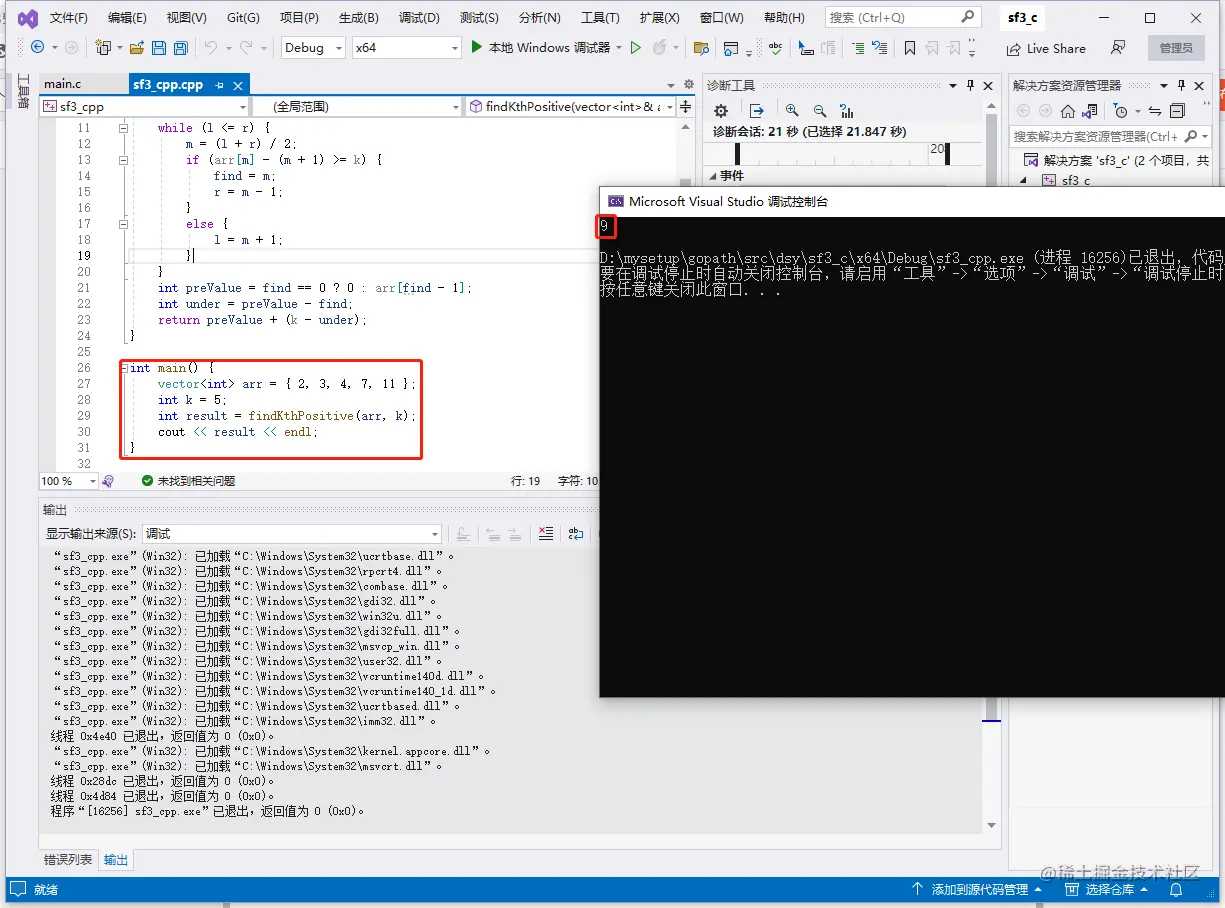Open the Debug configuration dropdown
1225x908 pixels.
click(x=313, y=47)
